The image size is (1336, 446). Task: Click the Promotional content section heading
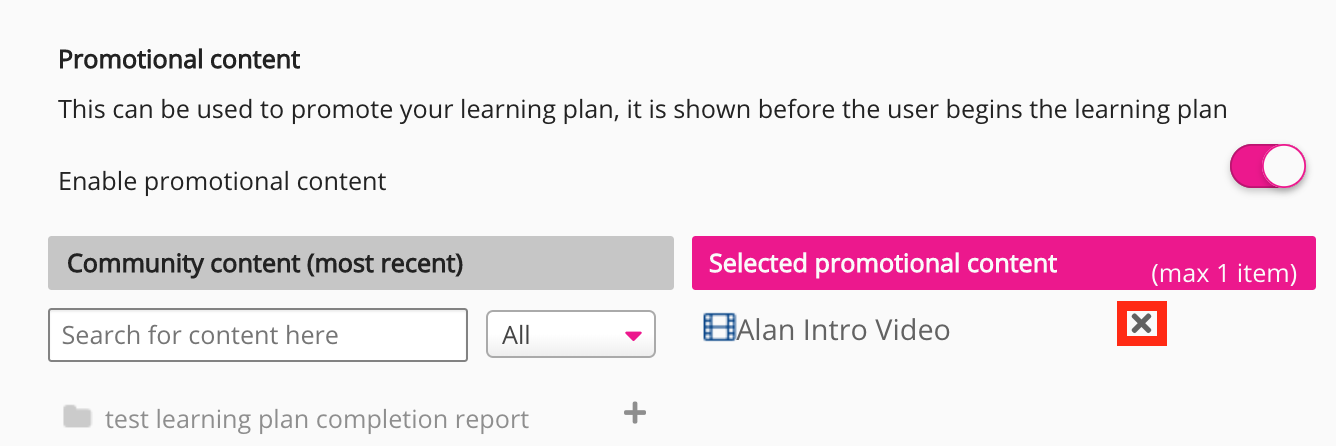(179, 59)
